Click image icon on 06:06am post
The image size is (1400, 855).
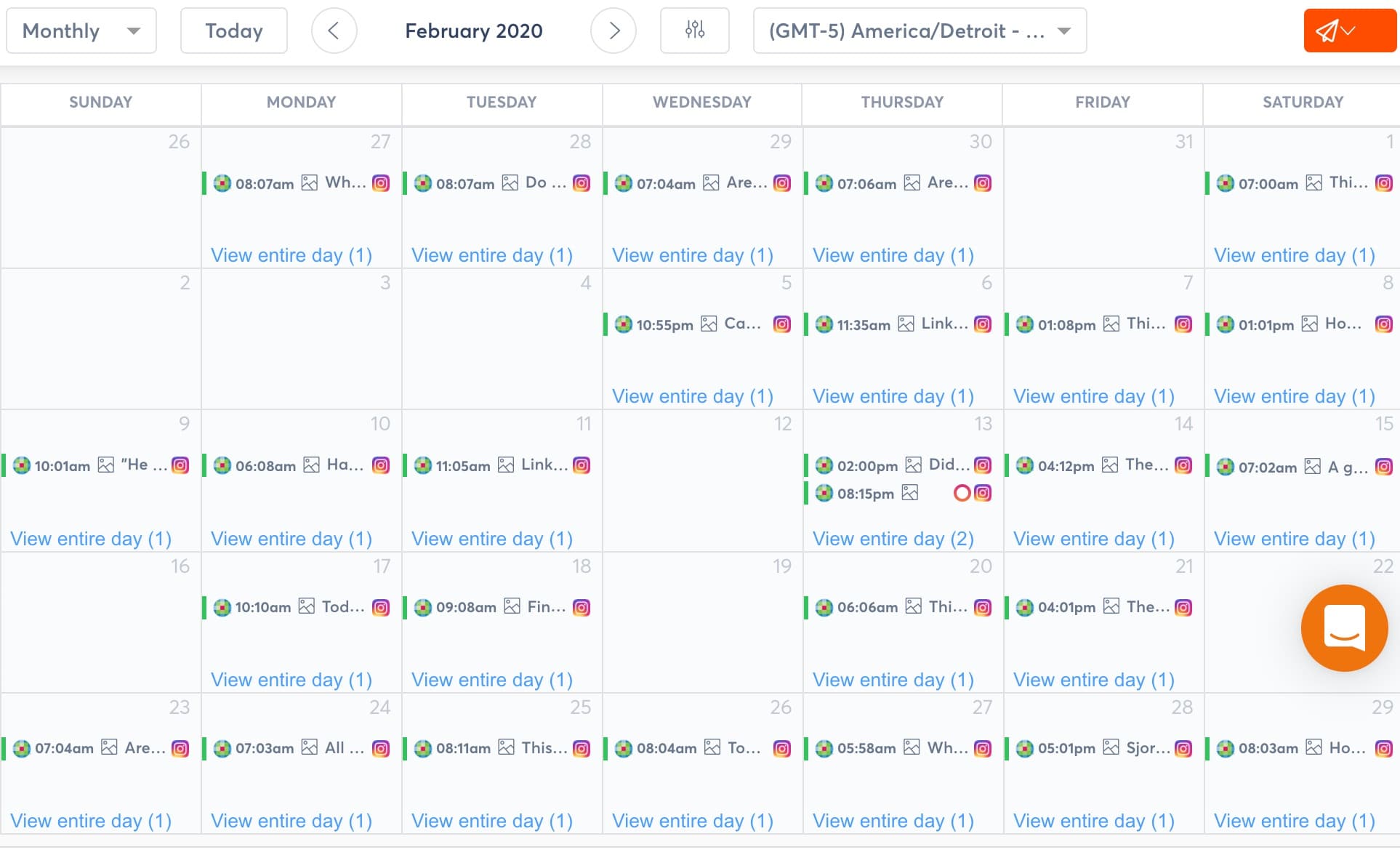914,607
